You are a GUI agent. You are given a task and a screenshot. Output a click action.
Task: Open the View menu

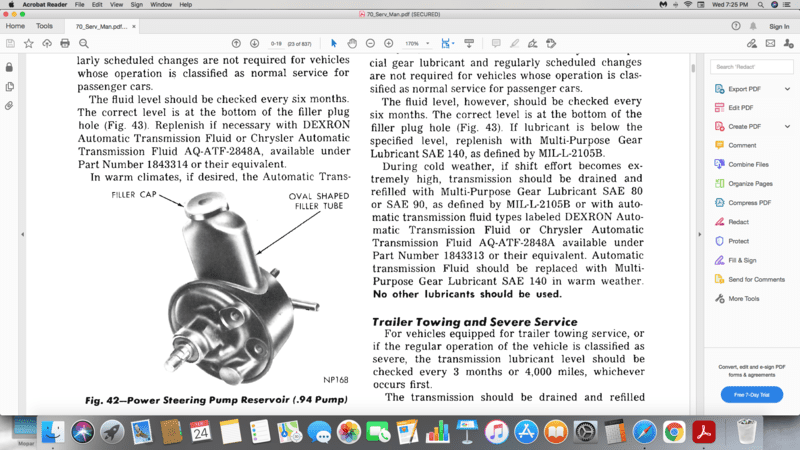tap(109, 5)
